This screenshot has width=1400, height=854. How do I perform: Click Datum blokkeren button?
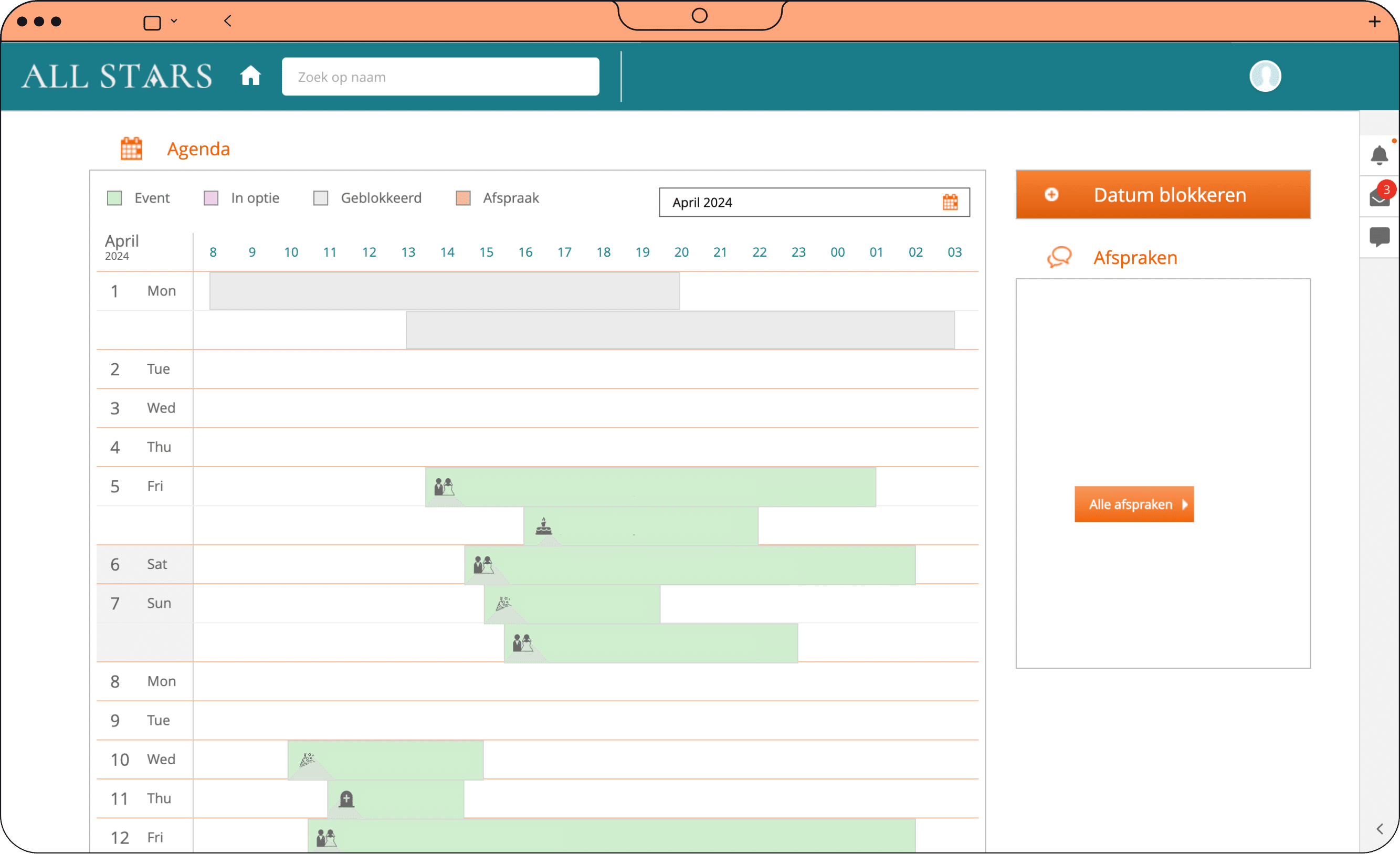pyautogui.click(x=1163, y=195)
